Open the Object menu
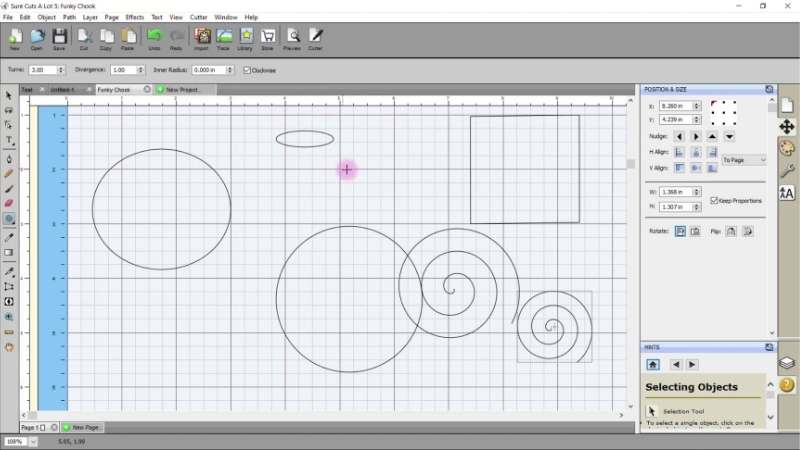This screenshot has width=800, height=450. point(46,17)
